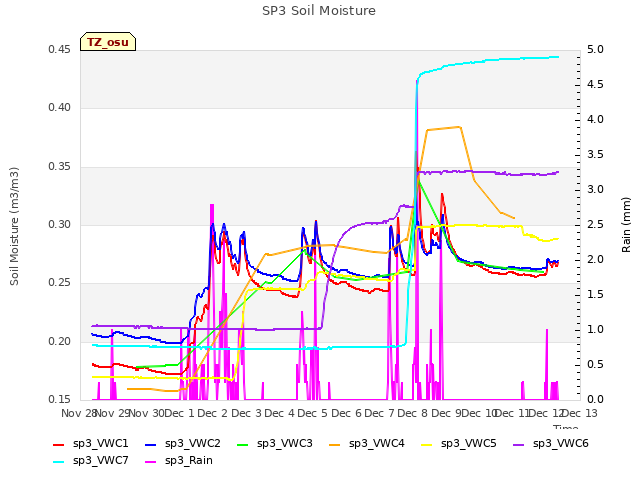This screenshot has height=480, width=640.
Task: Toggle sp3_VWC7 legend entry
Action: [x=91, y=461]
